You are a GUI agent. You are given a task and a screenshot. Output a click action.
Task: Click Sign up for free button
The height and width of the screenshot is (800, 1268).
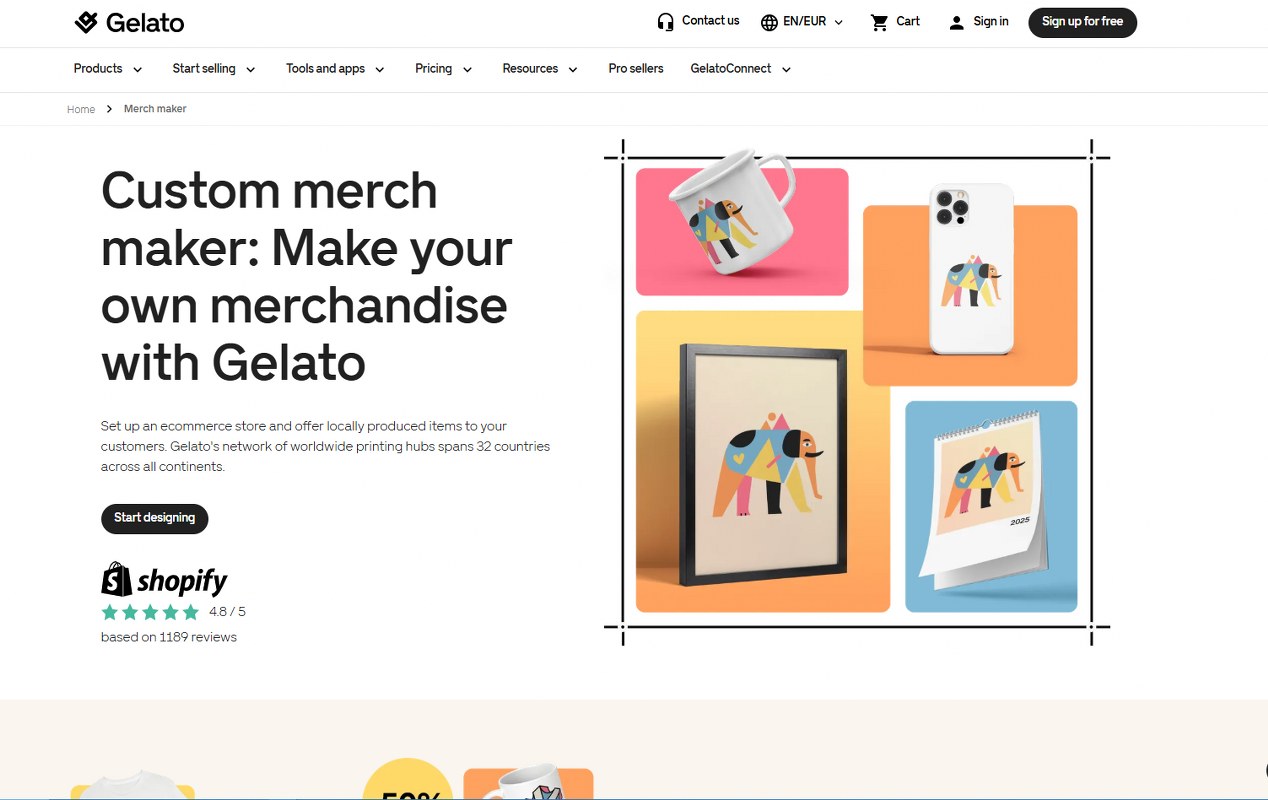(x=1082, y=22)
